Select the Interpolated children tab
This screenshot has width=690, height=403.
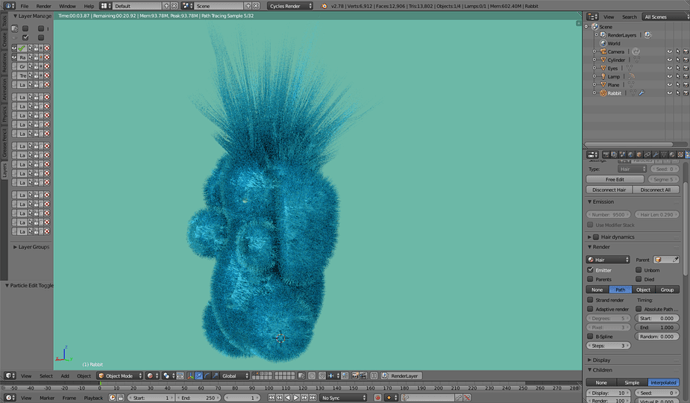click(664, 382)
